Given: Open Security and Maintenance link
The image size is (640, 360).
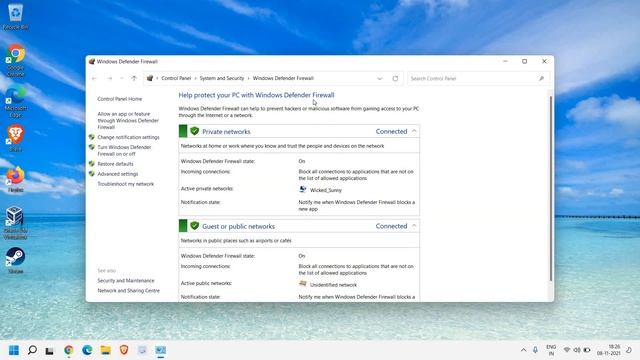Looking at the screenshot, I should [x=126, y=280].
